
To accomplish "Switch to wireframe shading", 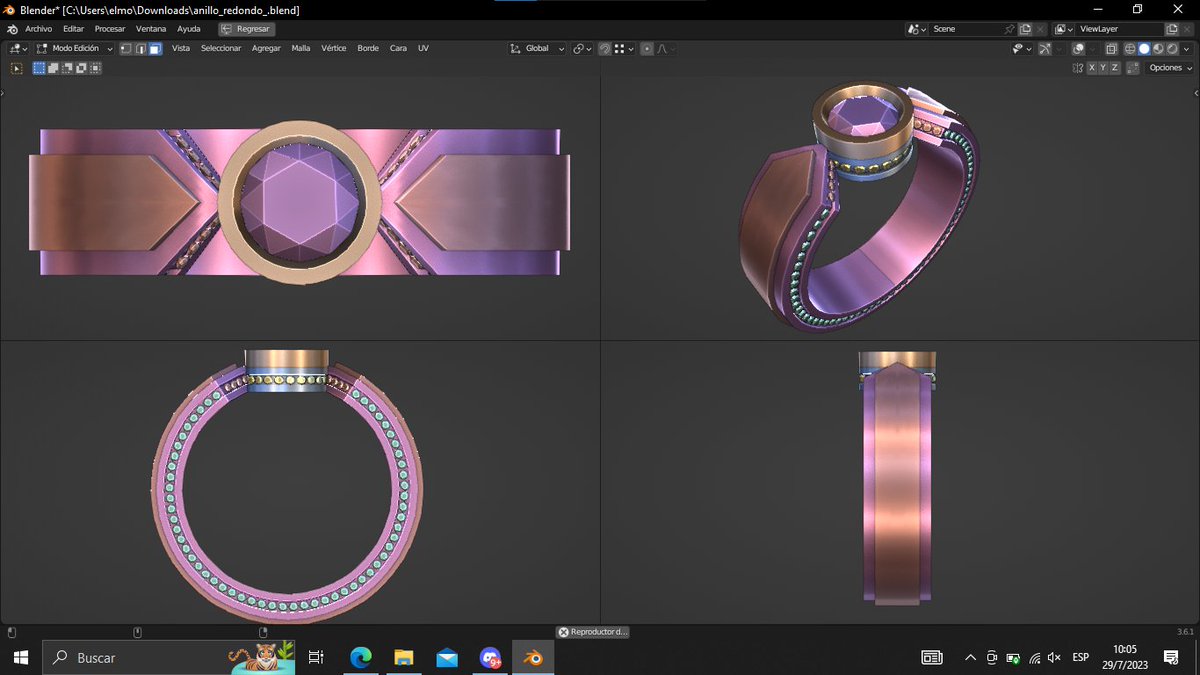I will (x=1130, y=49).
